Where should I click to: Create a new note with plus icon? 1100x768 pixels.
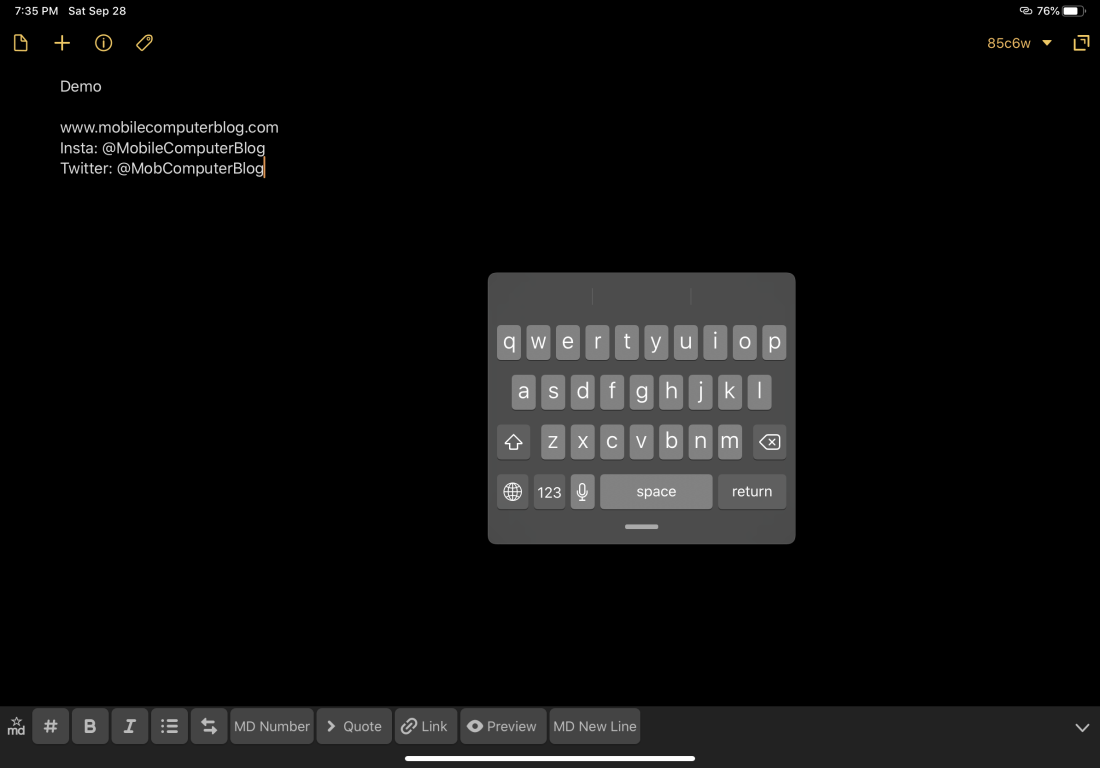point(62,43)
